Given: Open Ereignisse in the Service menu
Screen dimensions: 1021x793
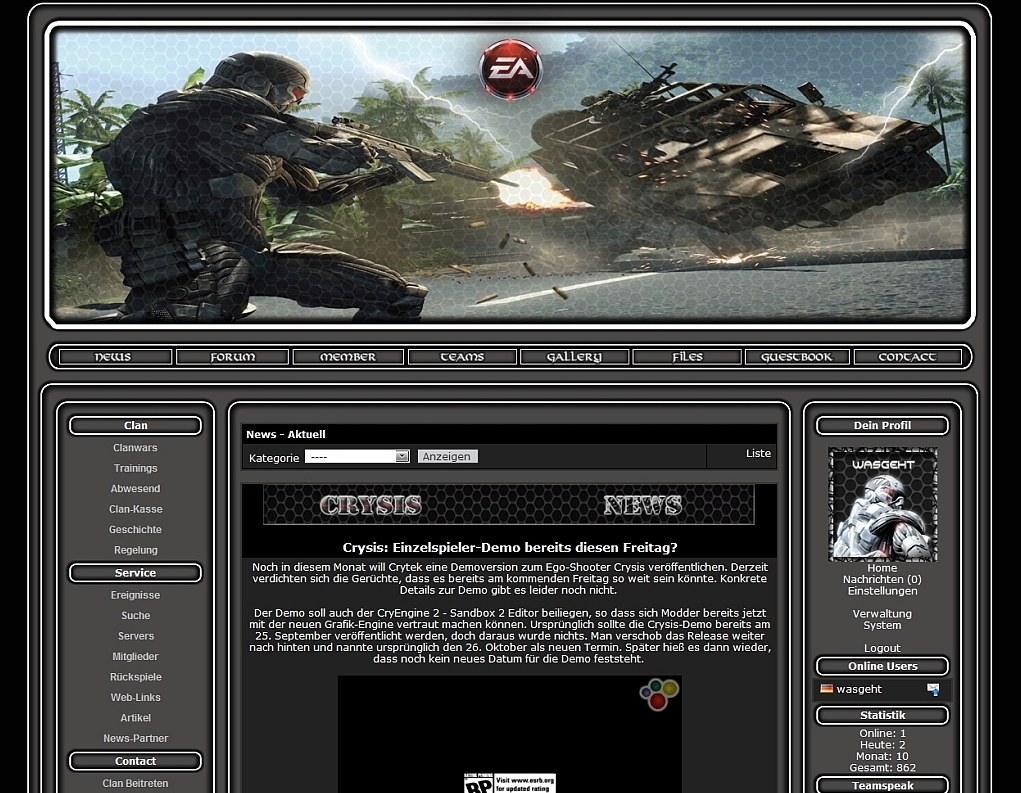Looking at the screenshot, I should point(135,595).
